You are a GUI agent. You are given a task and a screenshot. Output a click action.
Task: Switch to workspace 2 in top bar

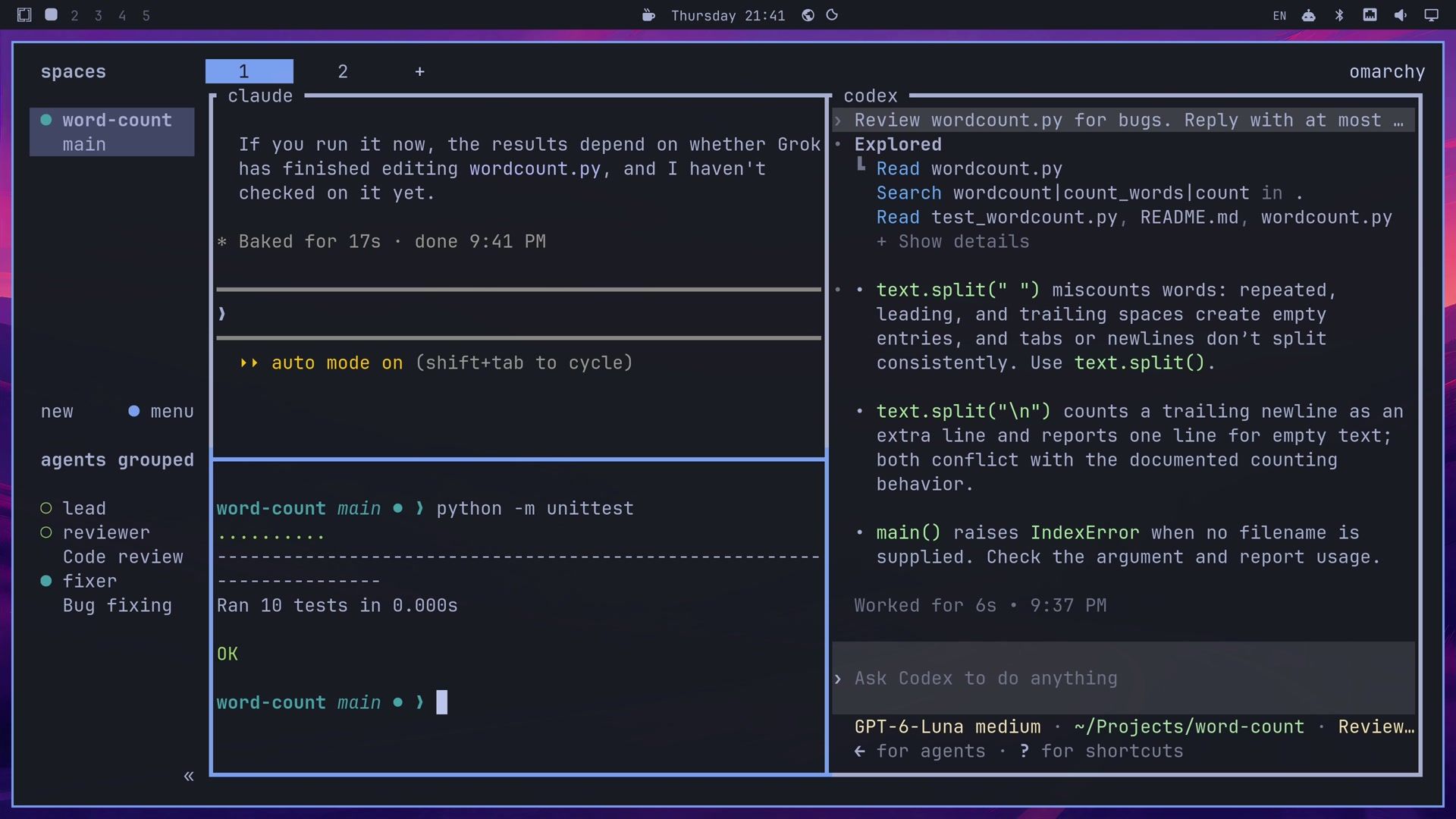coord(74,16)
